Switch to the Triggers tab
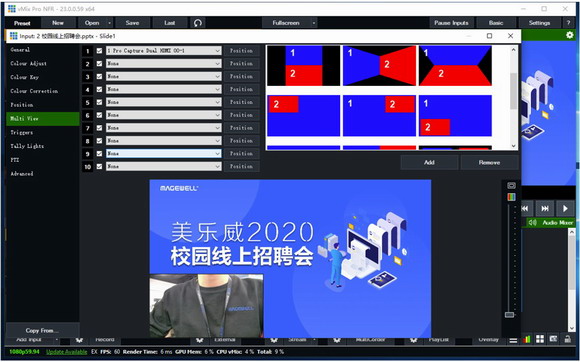The height and width of the screenshot is (362, 580). [21, 132]
